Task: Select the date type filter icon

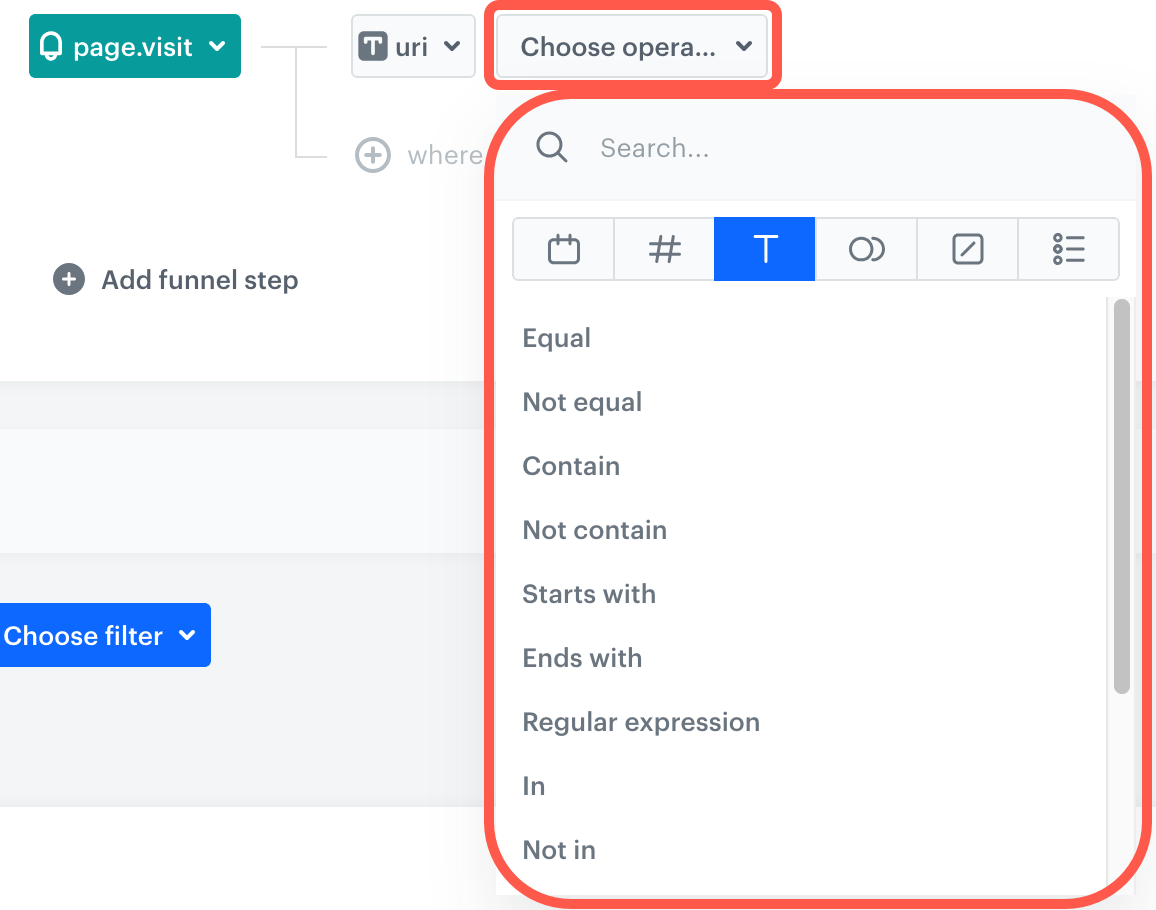Action: point(564,249)
